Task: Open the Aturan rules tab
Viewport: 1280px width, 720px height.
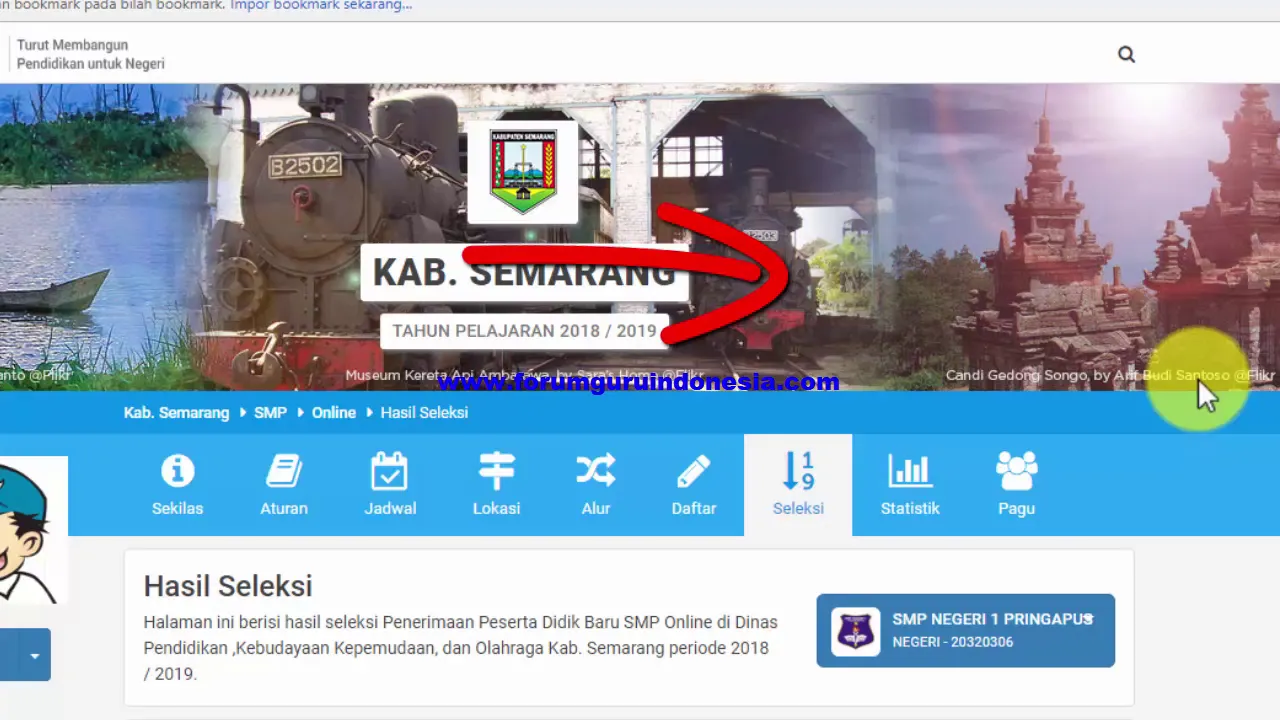Action: (284, 485)
